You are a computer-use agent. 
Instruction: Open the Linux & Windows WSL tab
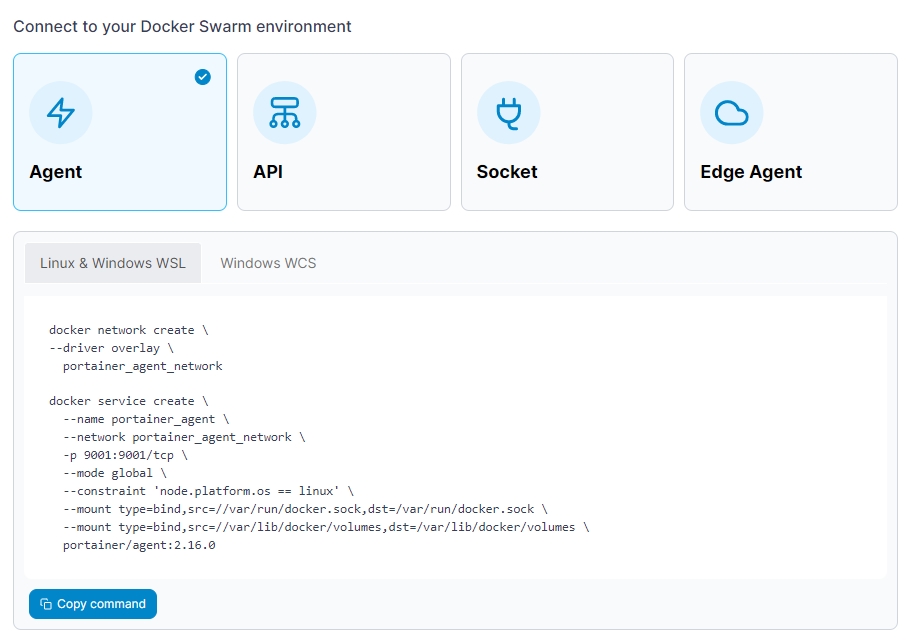tap(113, 263)
